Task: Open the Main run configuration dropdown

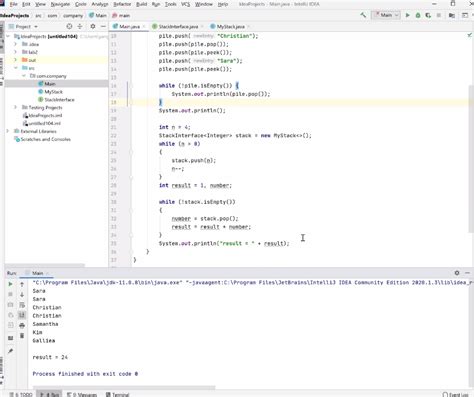Action: pyautogui.click(x=386, y=15)
